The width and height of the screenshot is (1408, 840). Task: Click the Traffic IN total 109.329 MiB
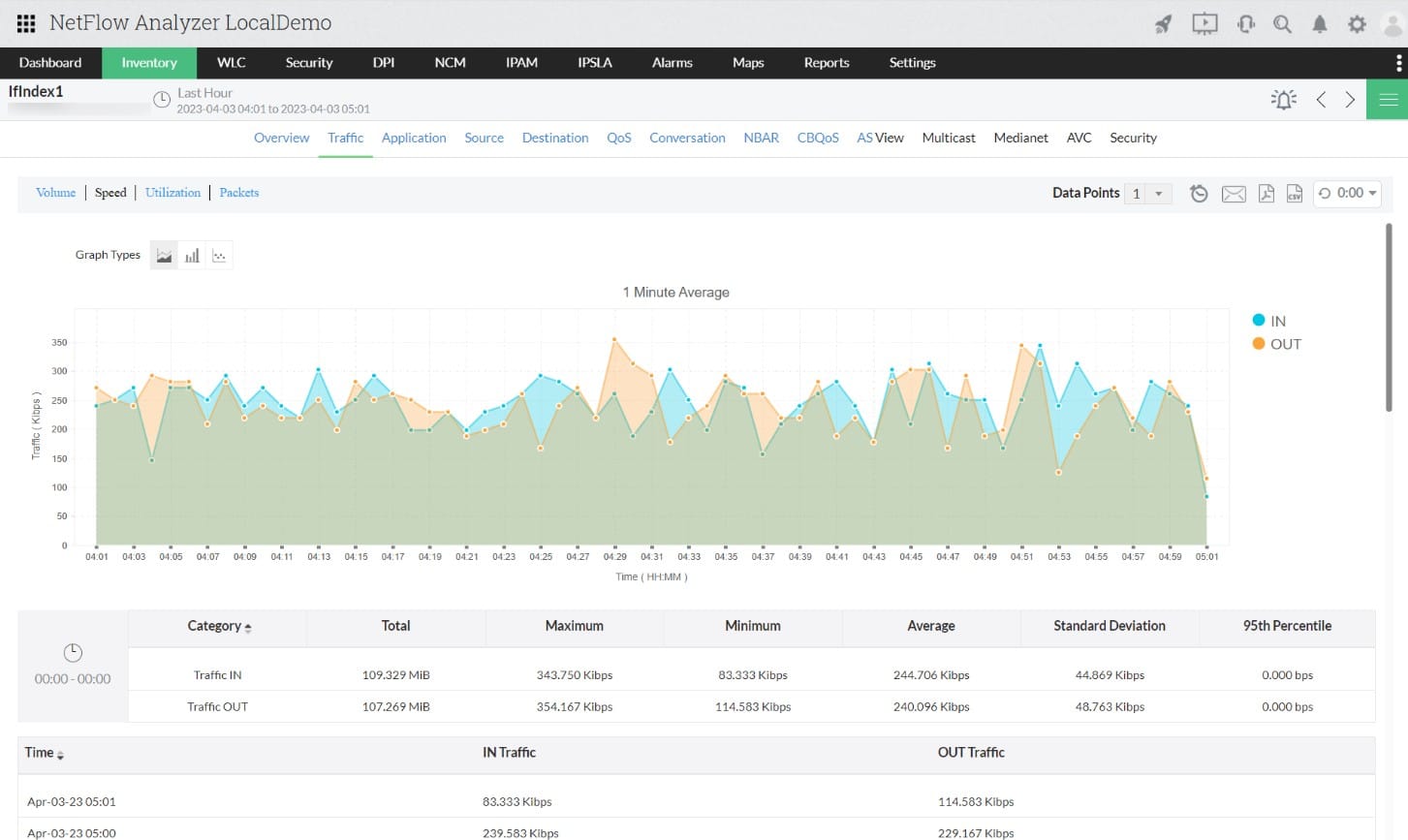click(x=395, y=675)
